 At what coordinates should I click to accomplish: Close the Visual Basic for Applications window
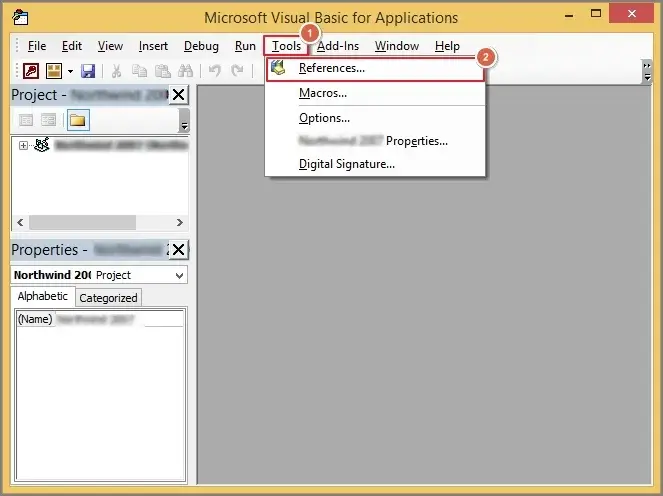(632, 14)
